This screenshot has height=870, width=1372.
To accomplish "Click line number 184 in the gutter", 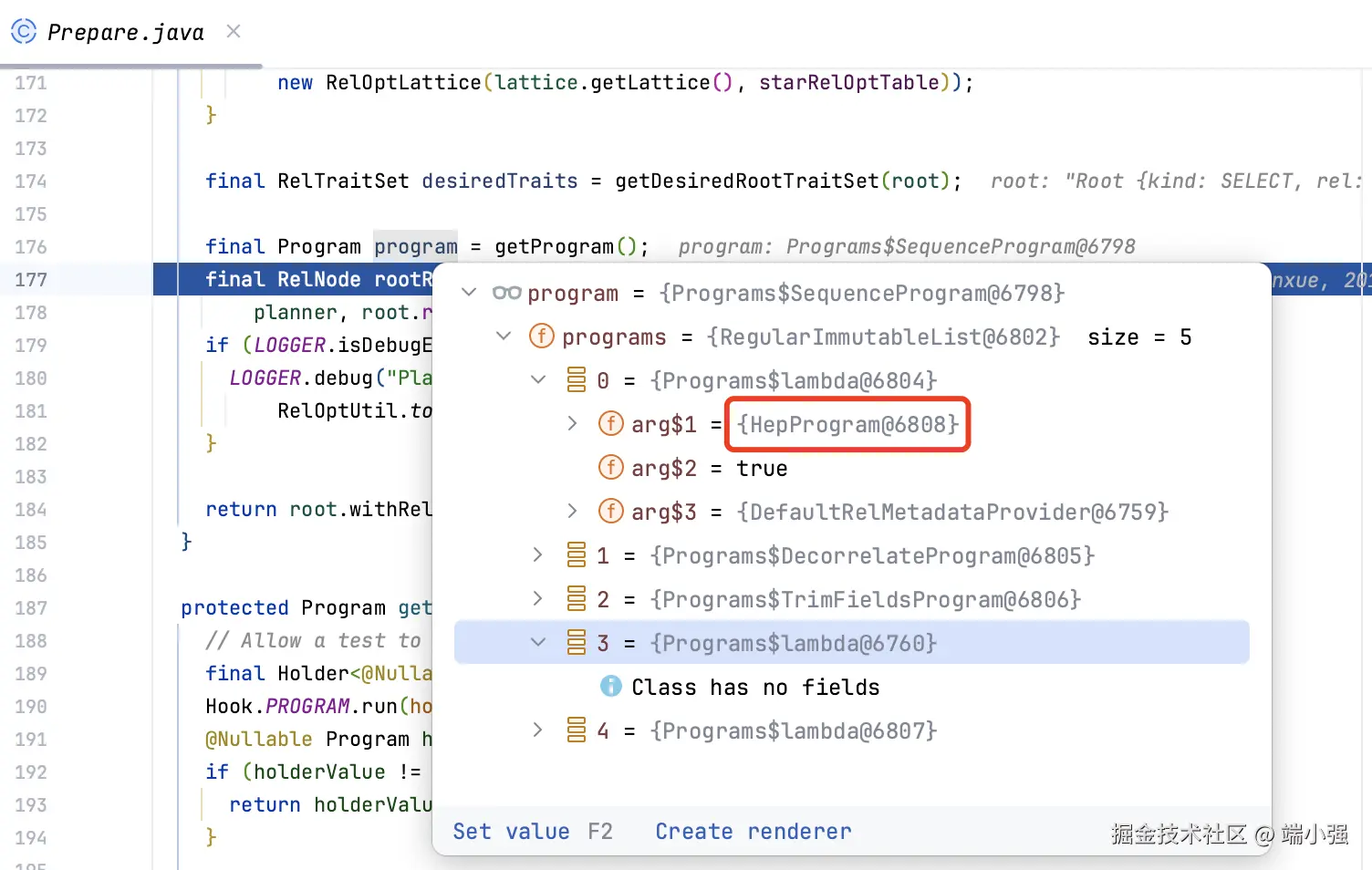I will (30, 509).
